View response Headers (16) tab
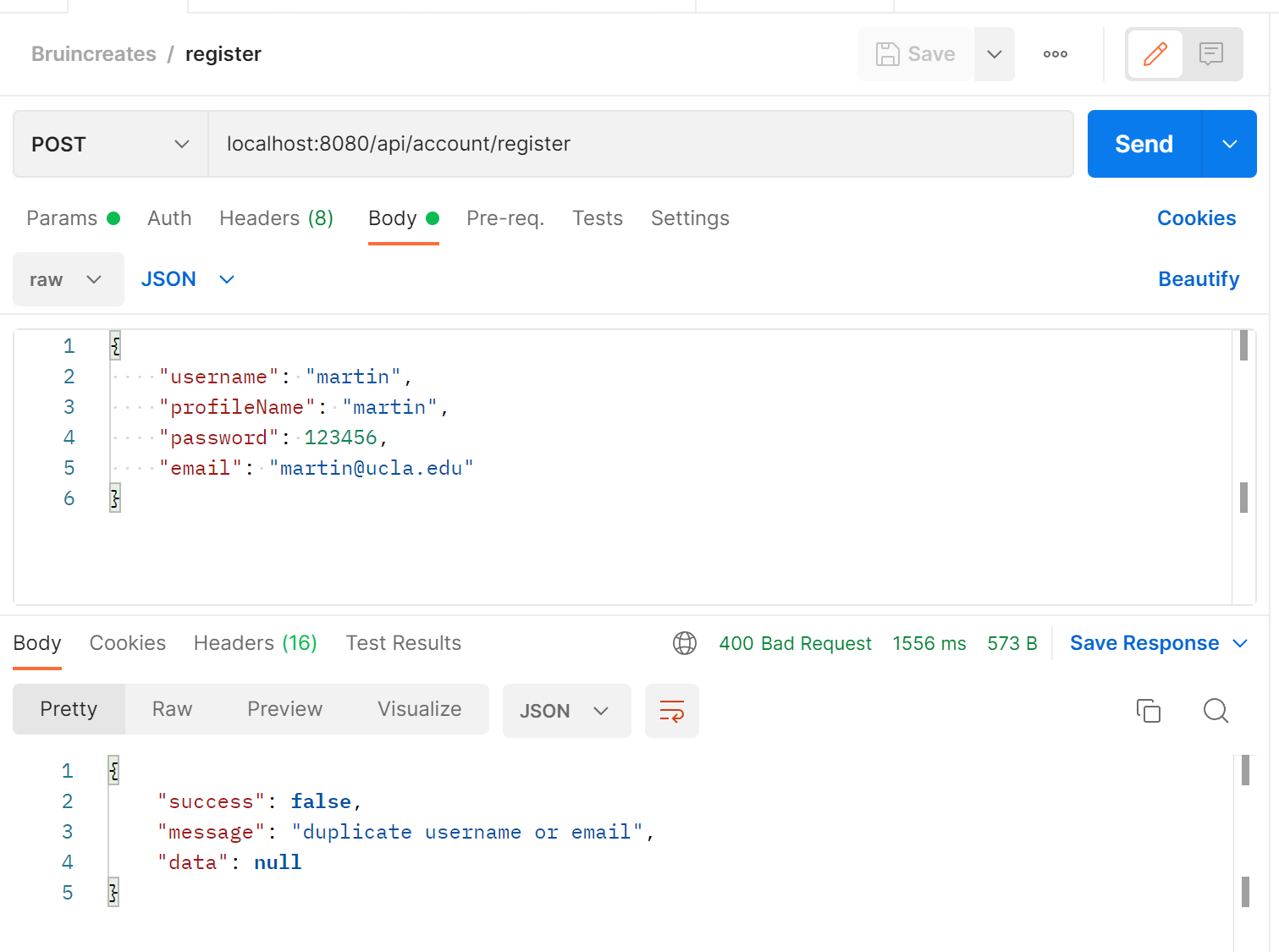This screenshot has width=1279, height=952. 256,643
